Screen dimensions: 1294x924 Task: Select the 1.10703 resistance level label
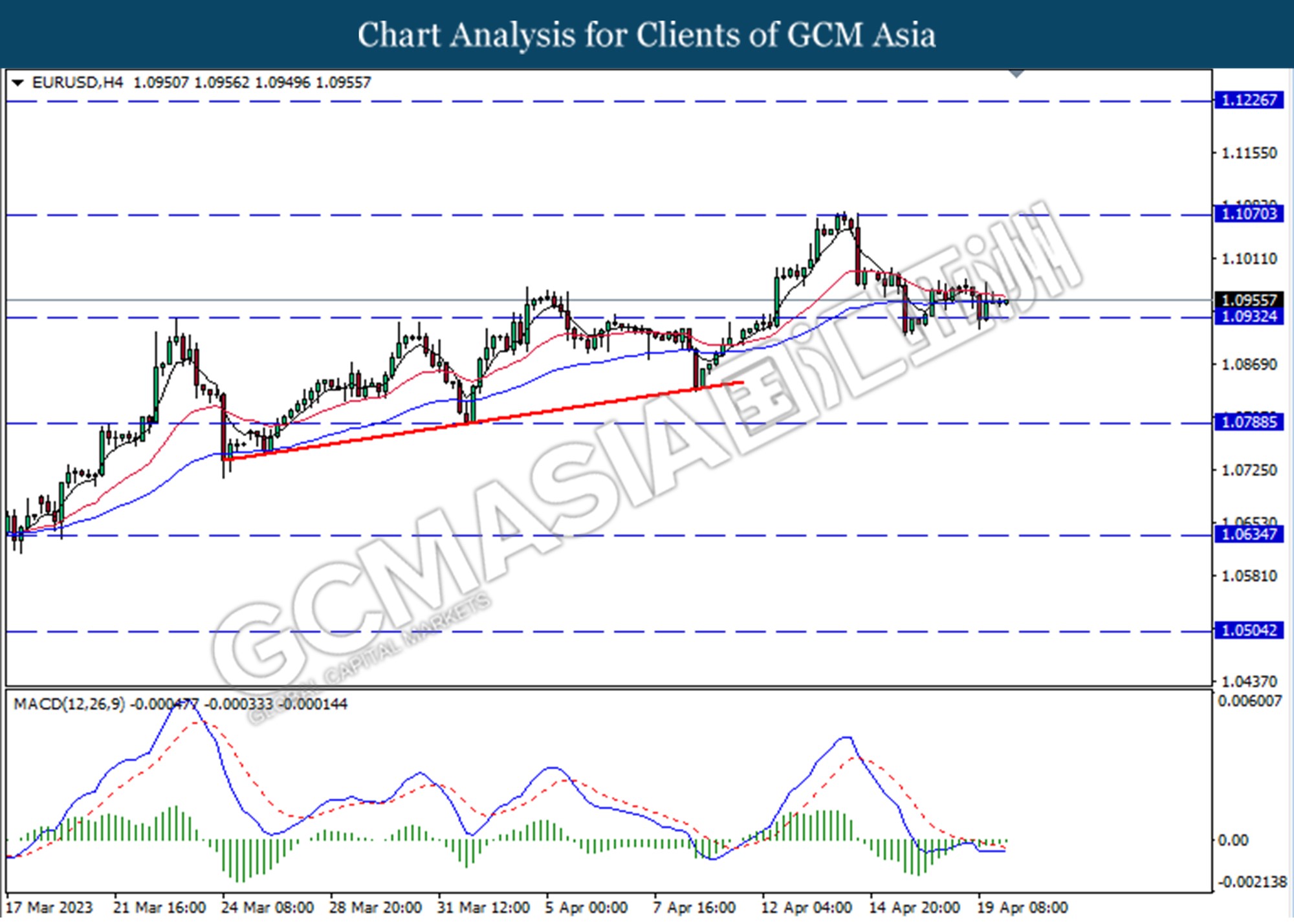1249,214
